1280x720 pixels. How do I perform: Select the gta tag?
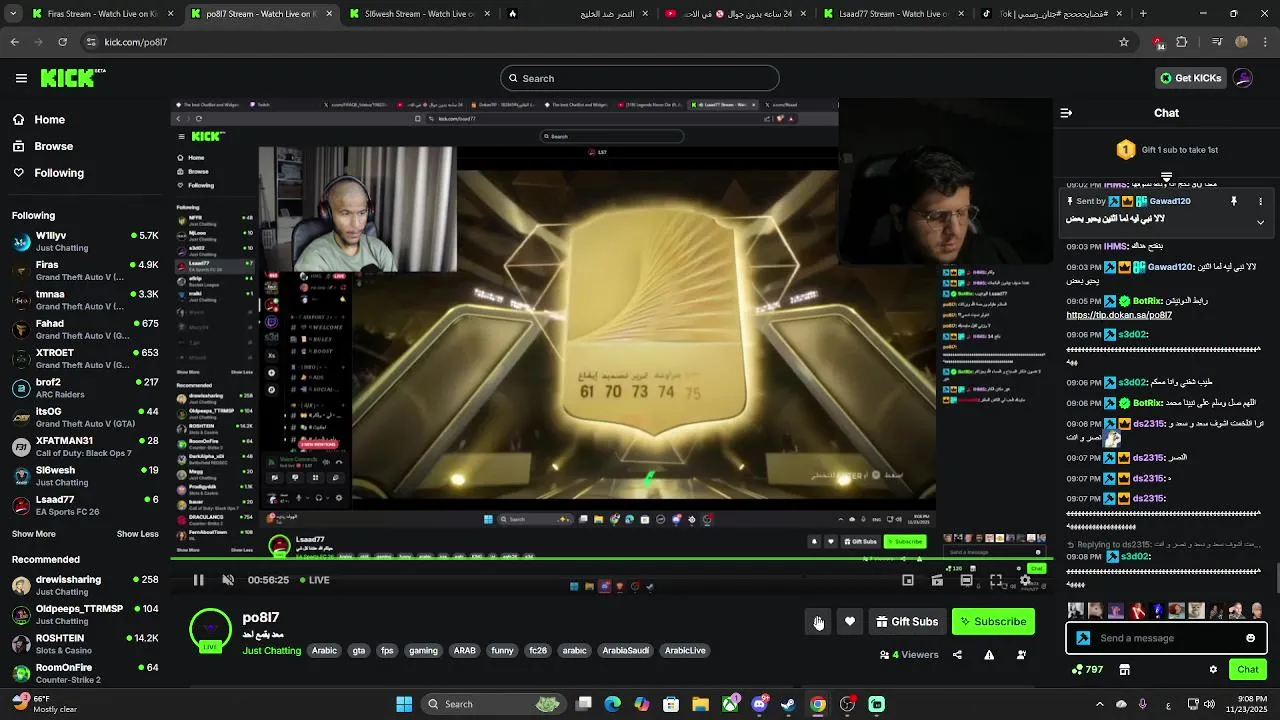click(359, 651)
